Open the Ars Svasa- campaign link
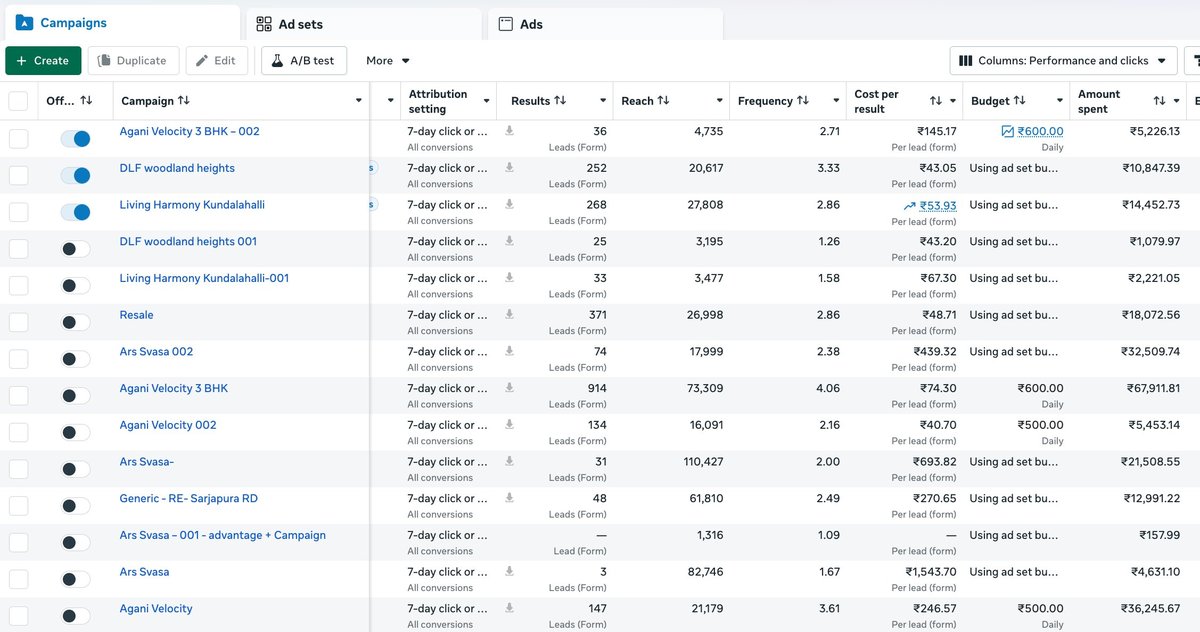The image size is (1200, 632). [x=147, y=461]
